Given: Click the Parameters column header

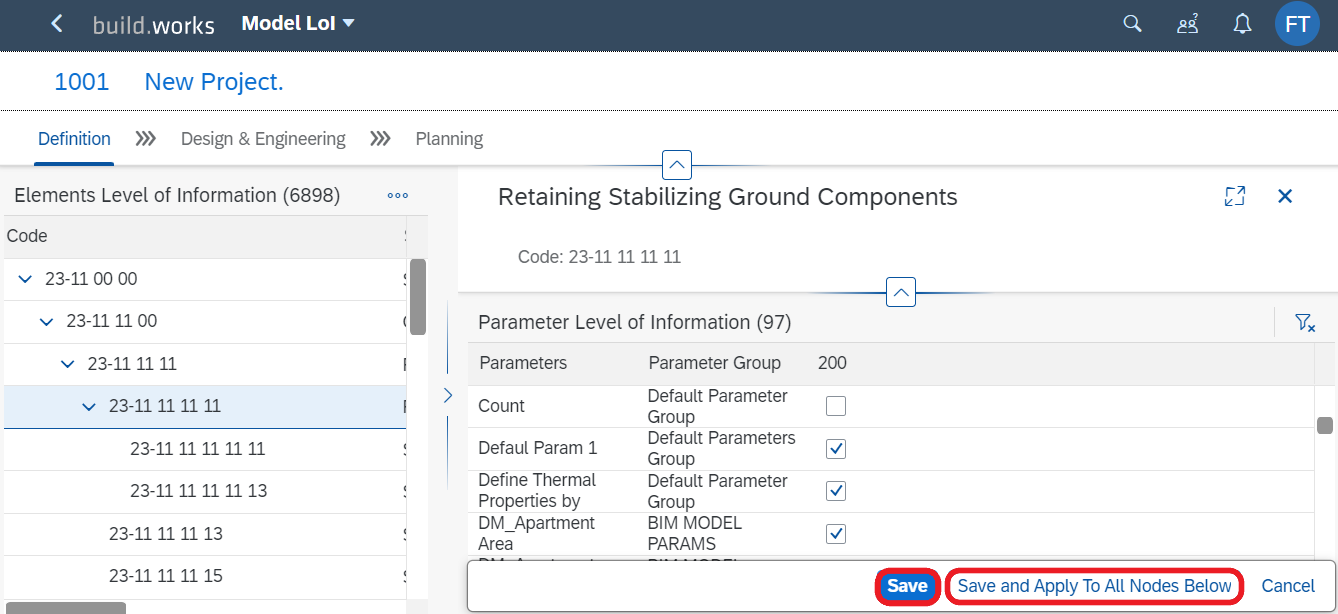Looking at the screenshot, I should click(523, 363).
